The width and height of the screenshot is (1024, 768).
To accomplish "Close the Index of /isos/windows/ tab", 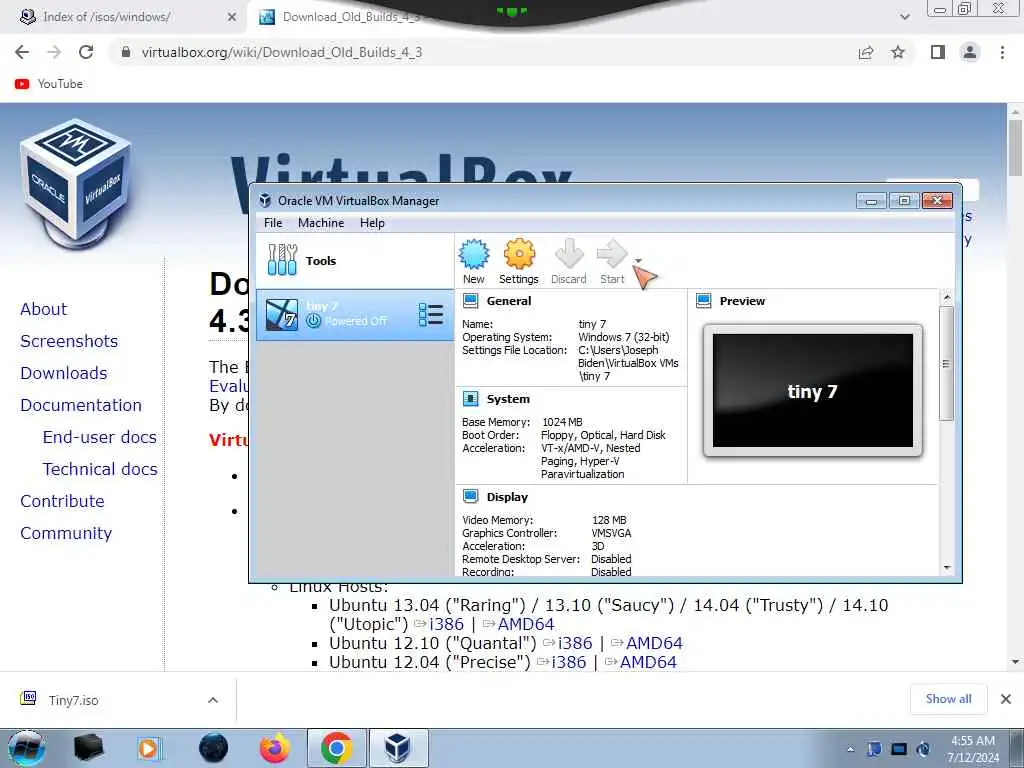I will coord(231,18).
